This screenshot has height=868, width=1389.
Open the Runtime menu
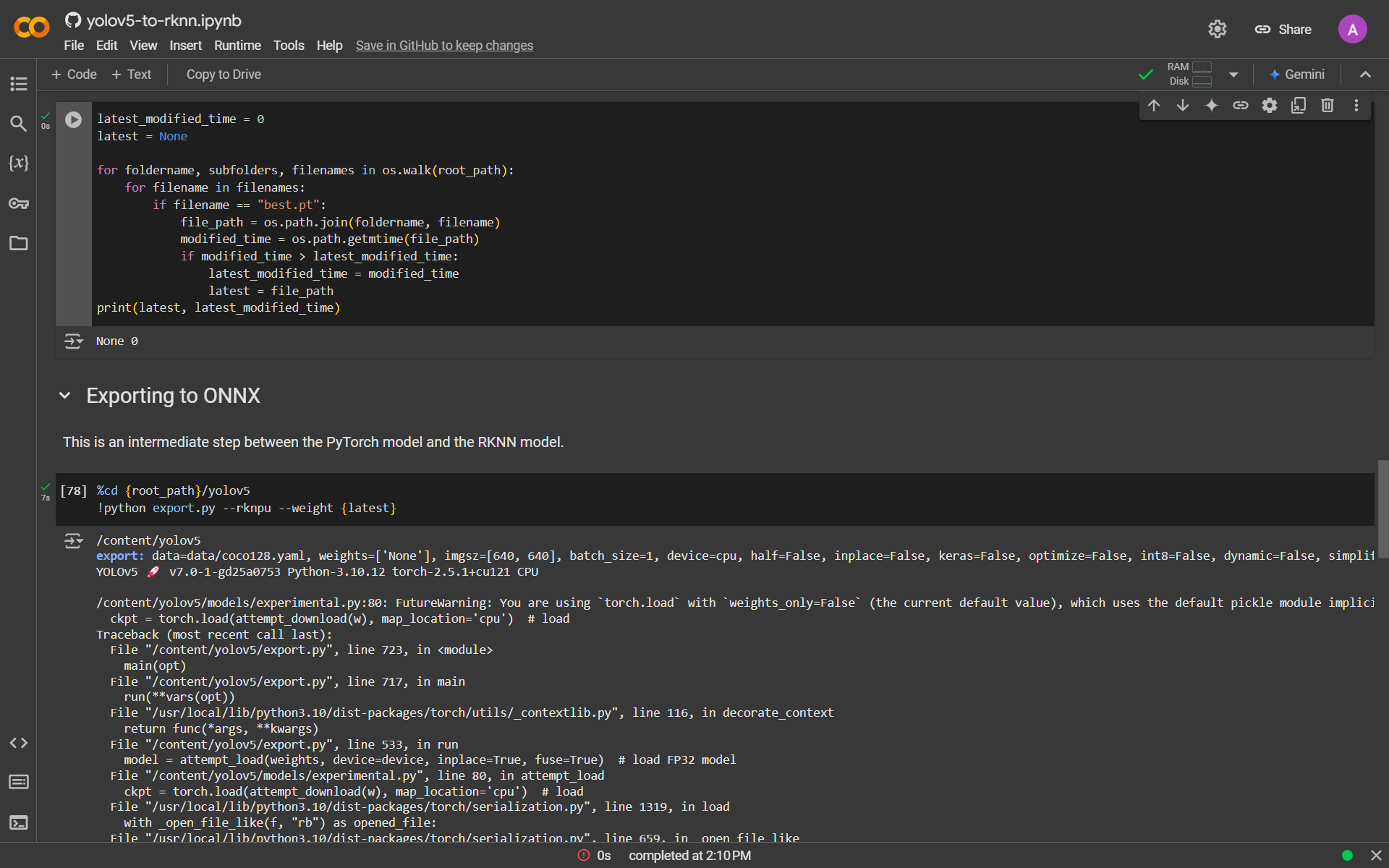237,46
